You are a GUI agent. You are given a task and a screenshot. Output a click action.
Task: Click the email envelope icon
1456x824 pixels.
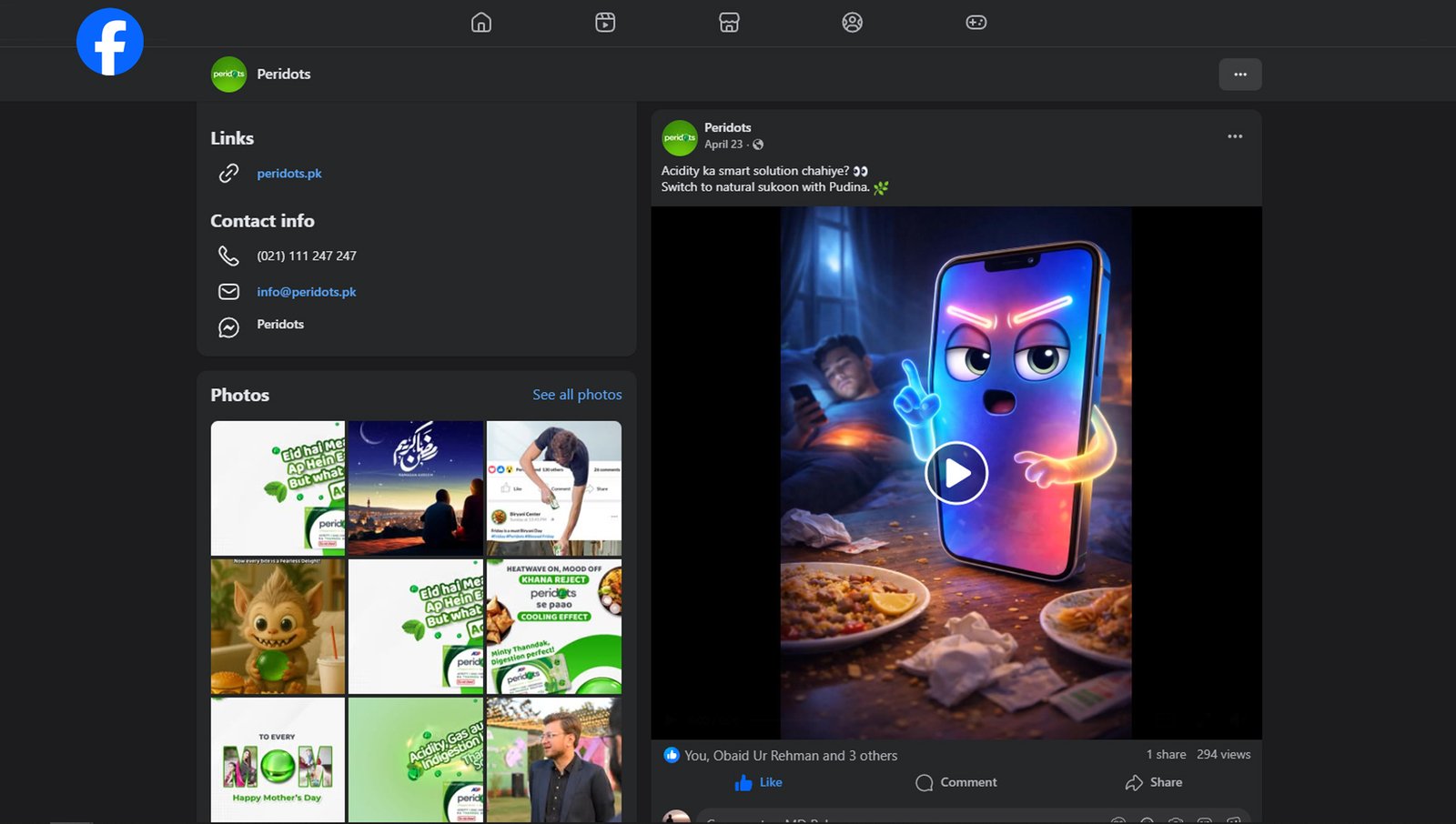coord(228,291)
